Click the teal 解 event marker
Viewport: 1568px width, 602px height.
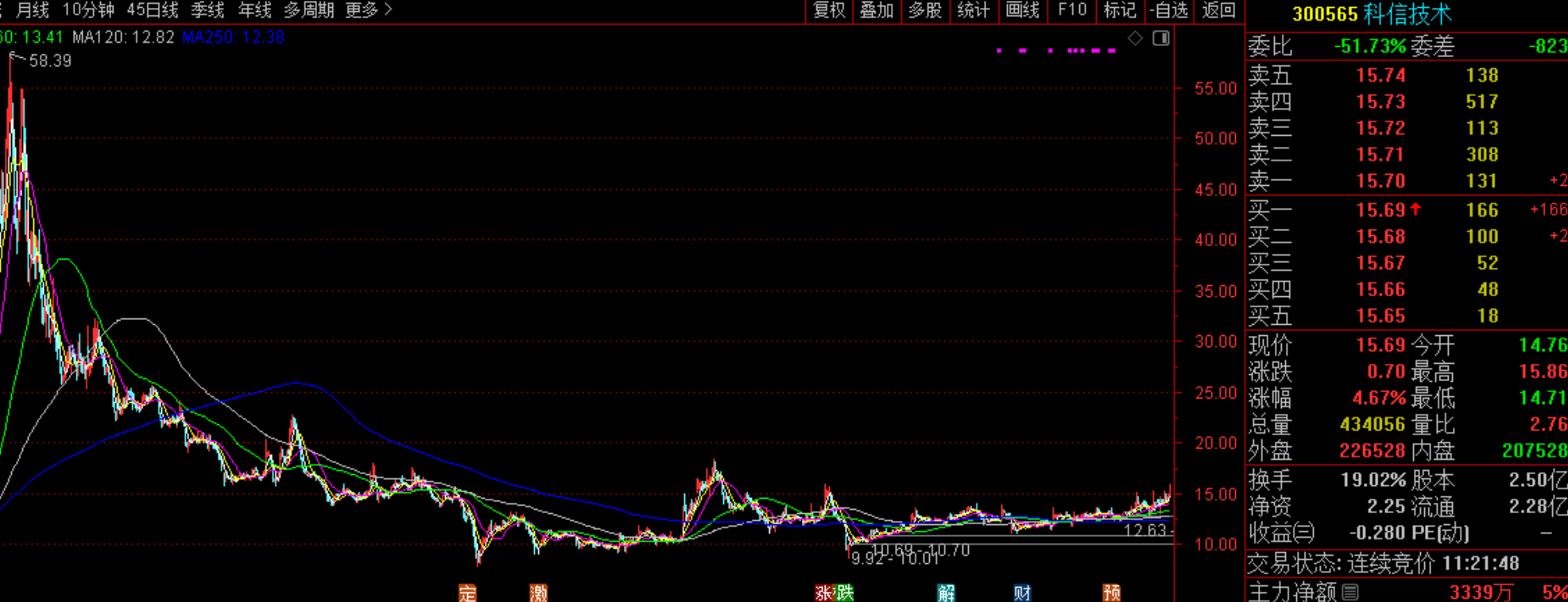pyautogui.click(x=946, y=592)
